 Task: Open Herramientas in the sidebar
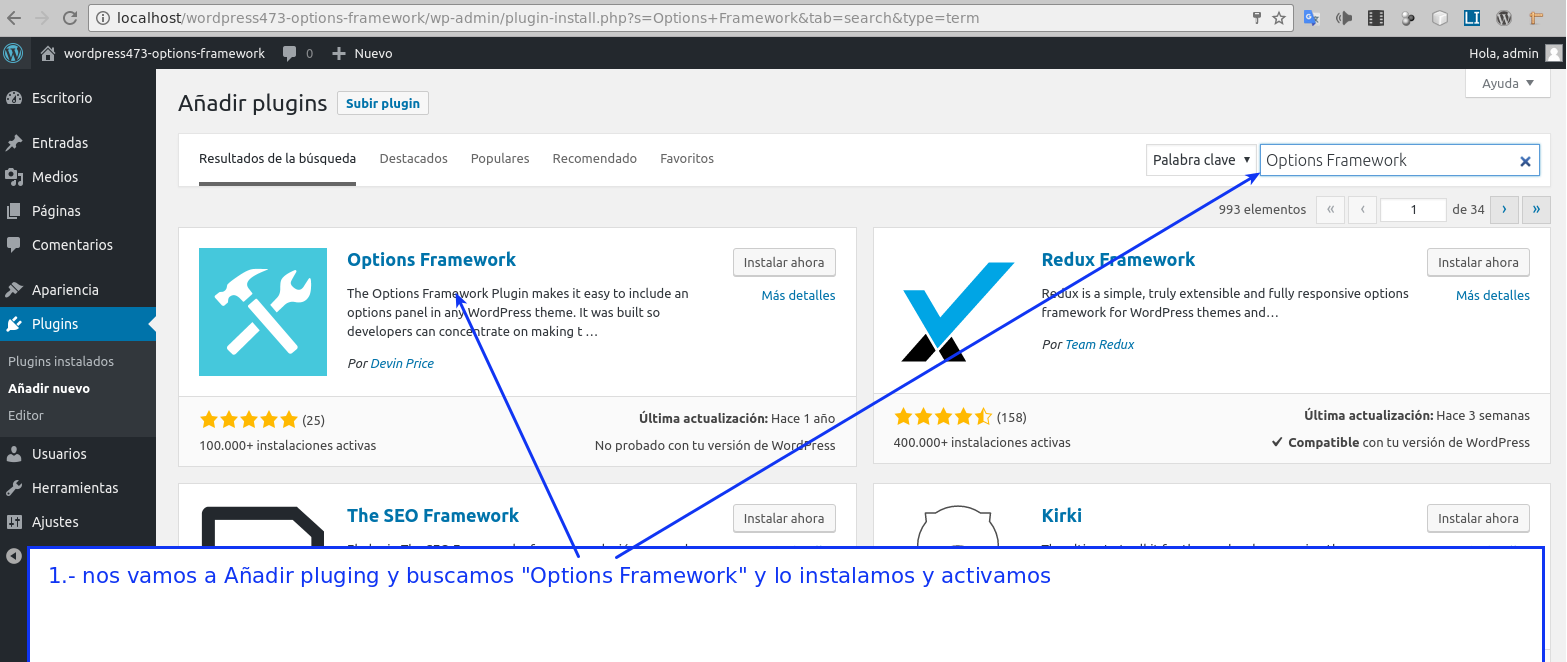tap(75, 488)
